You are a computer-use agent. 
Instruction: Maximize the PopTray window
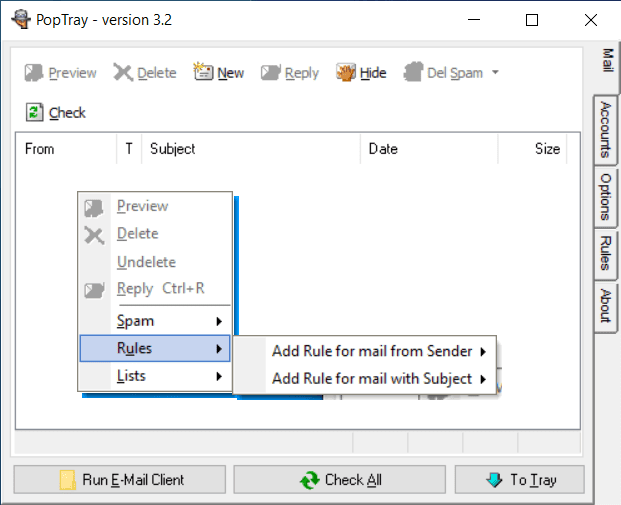tap(532, 20)
